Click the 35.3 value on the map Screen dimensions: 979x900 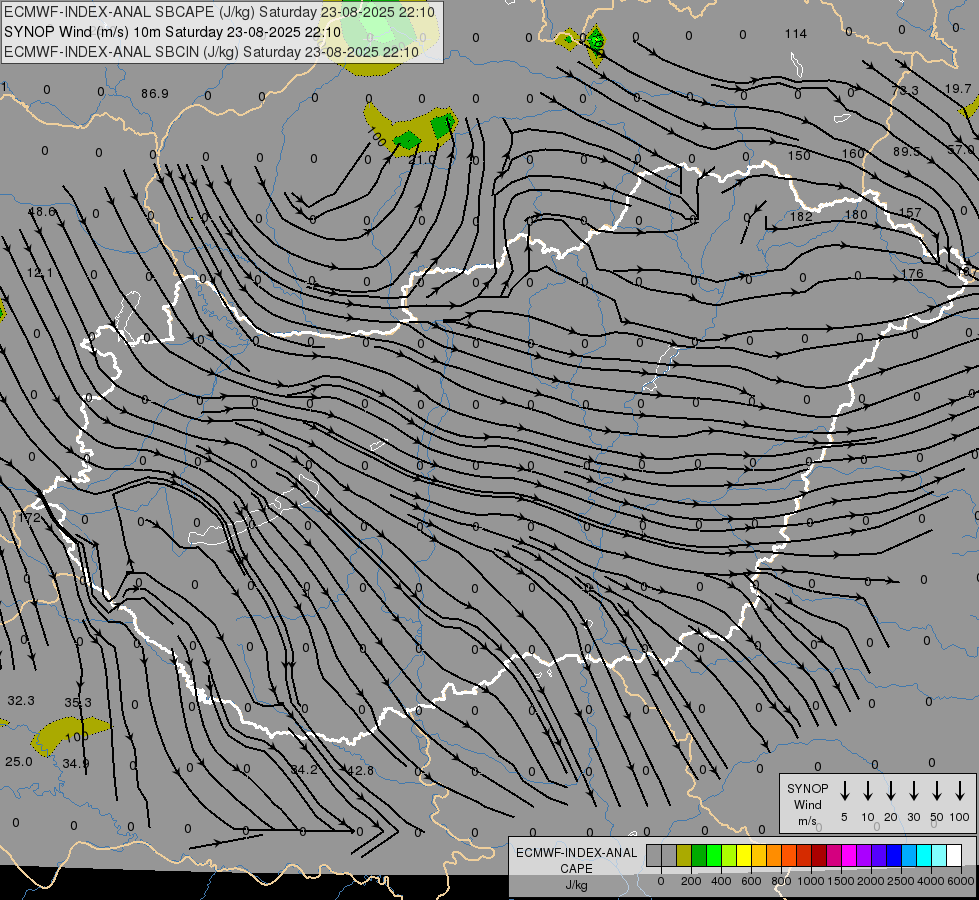[78, 703]
